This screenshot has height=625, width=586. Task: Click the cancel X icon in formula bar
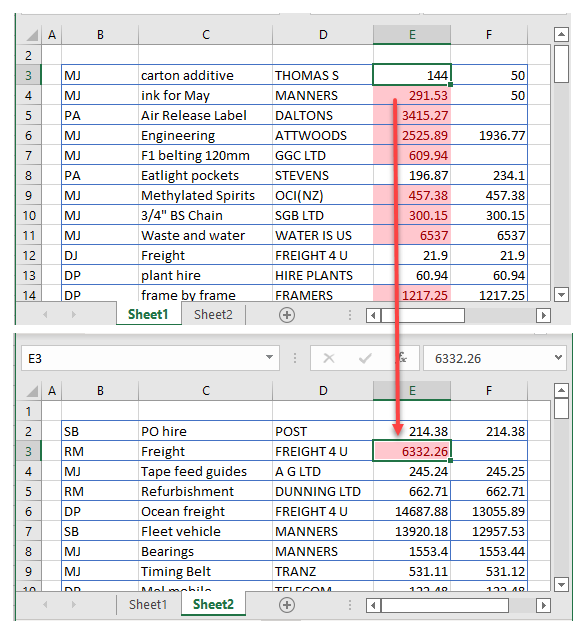pos(329,358)
